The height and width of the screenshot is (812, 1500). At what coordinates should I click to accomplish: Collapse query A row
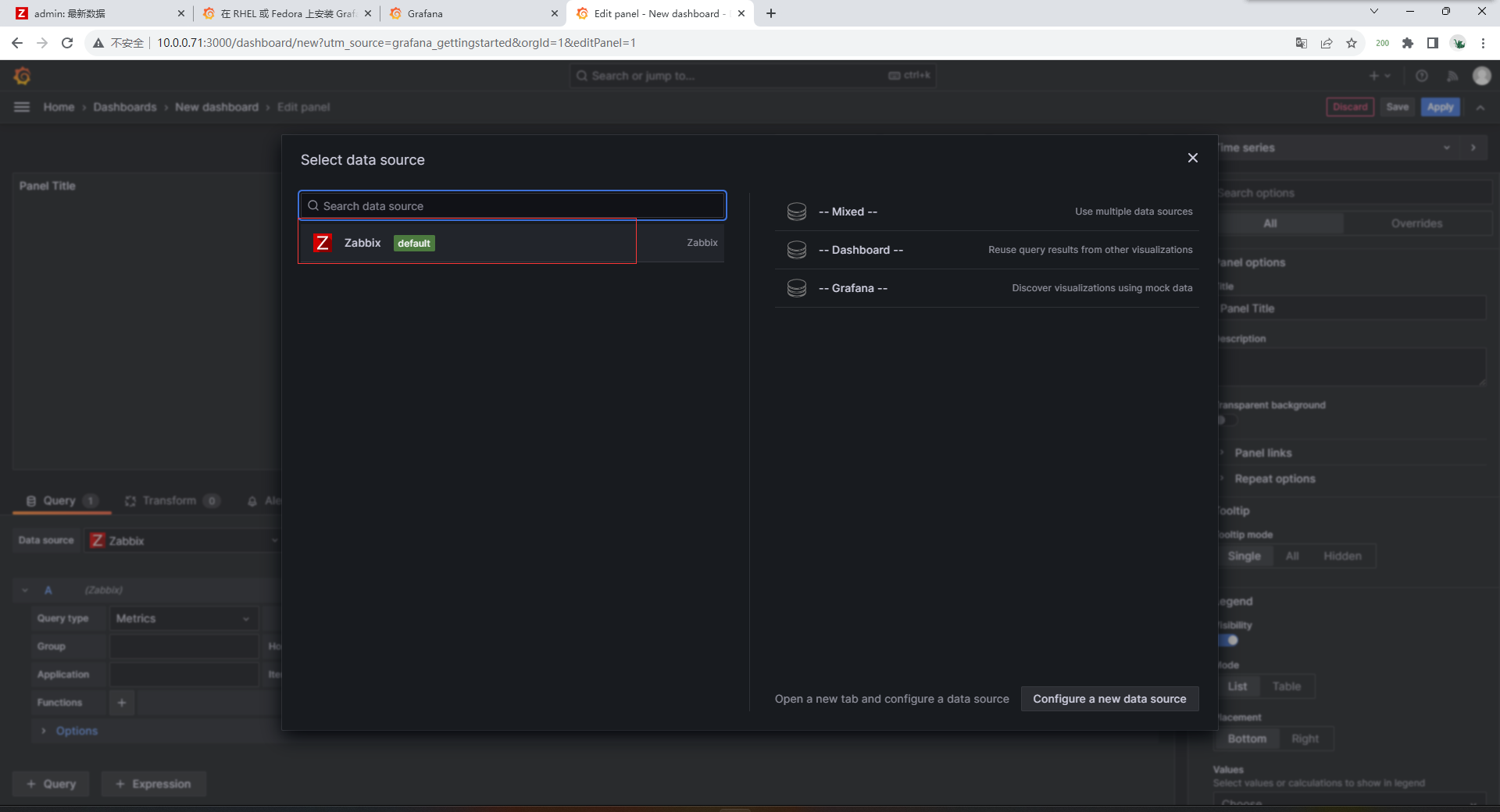[x=25, y=590]
